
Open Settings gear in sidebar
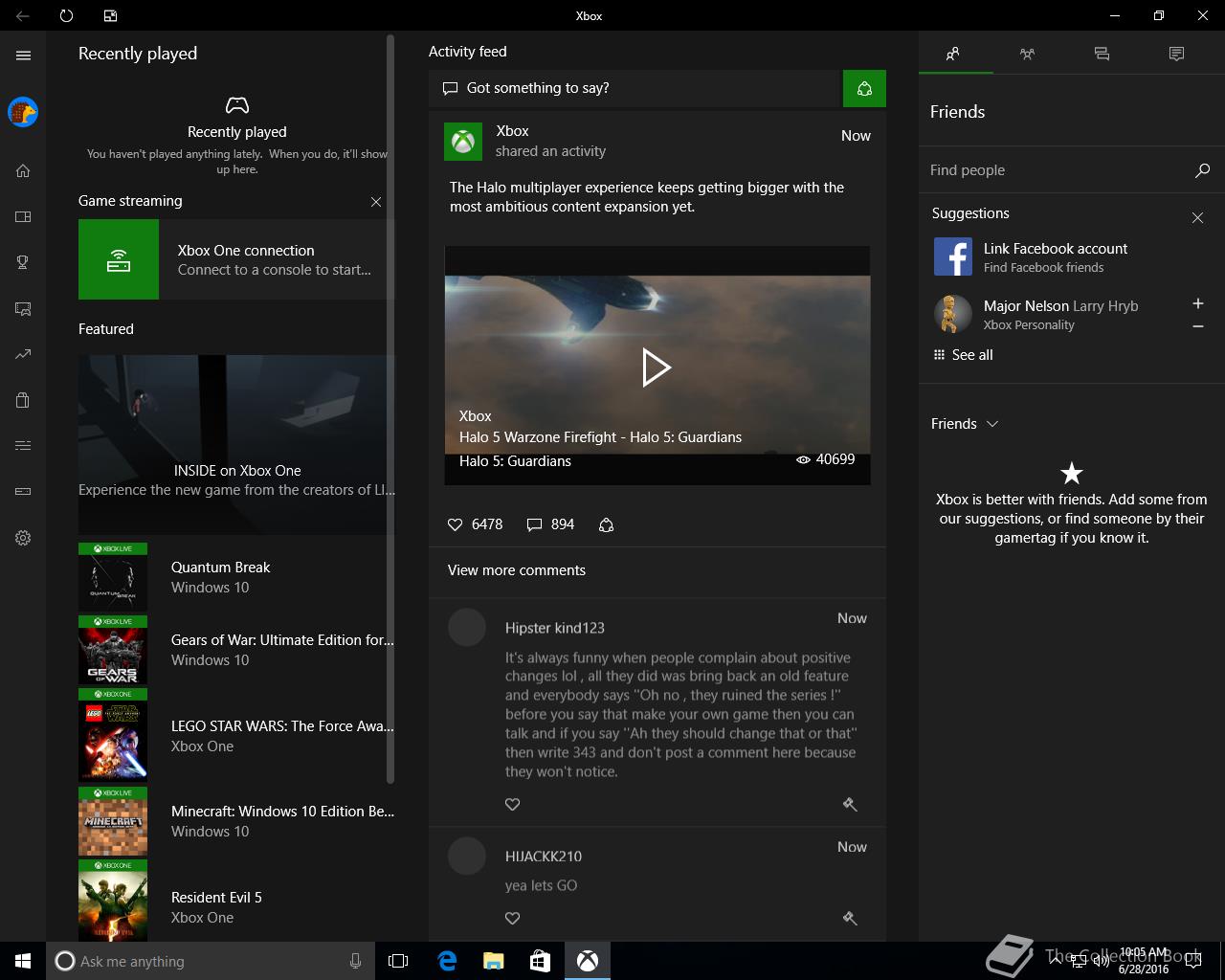(23, 538)
